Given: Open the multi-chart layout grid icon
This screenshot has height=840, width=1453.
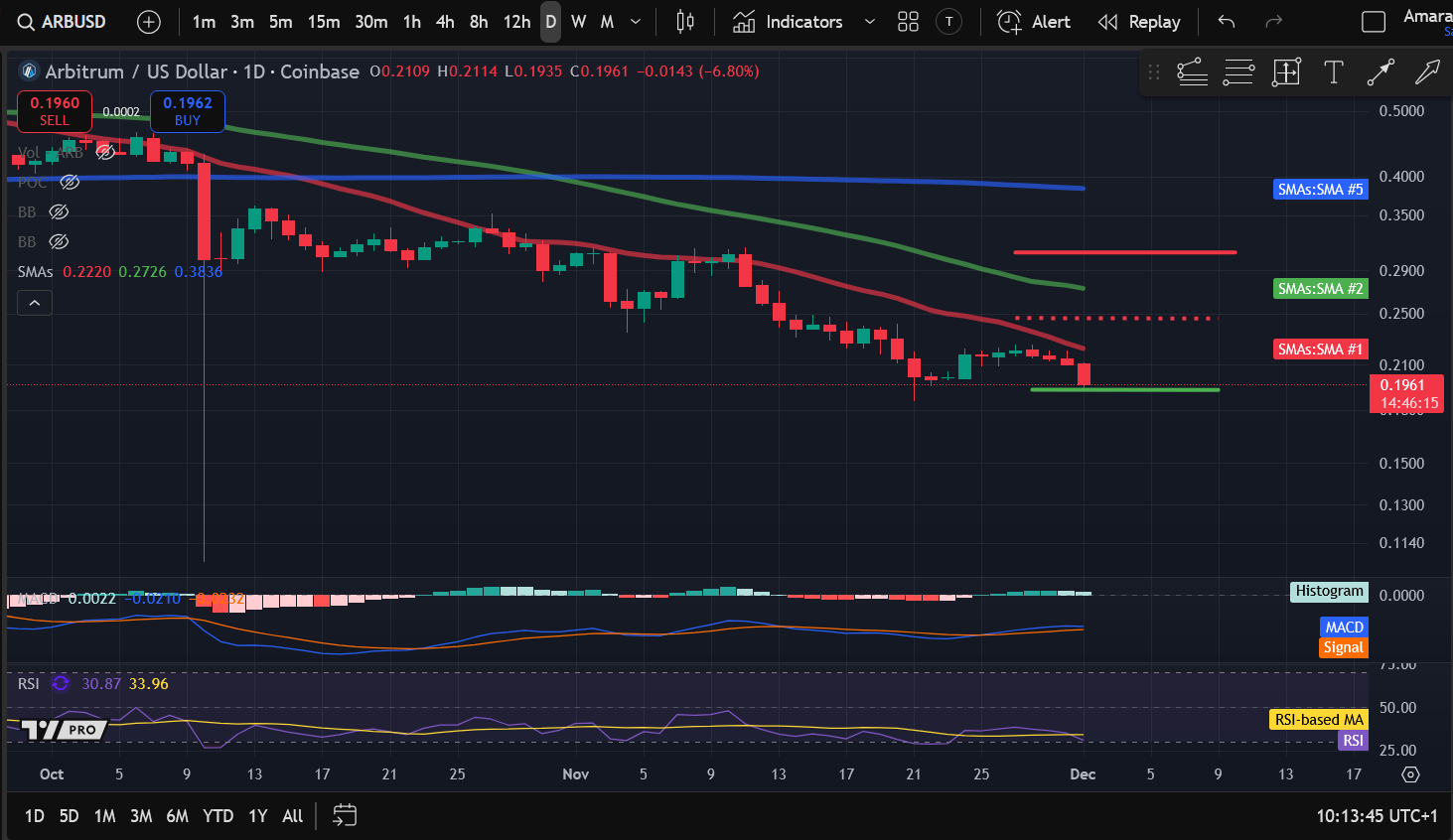Looking at the screenshot, I should [907, 21].
